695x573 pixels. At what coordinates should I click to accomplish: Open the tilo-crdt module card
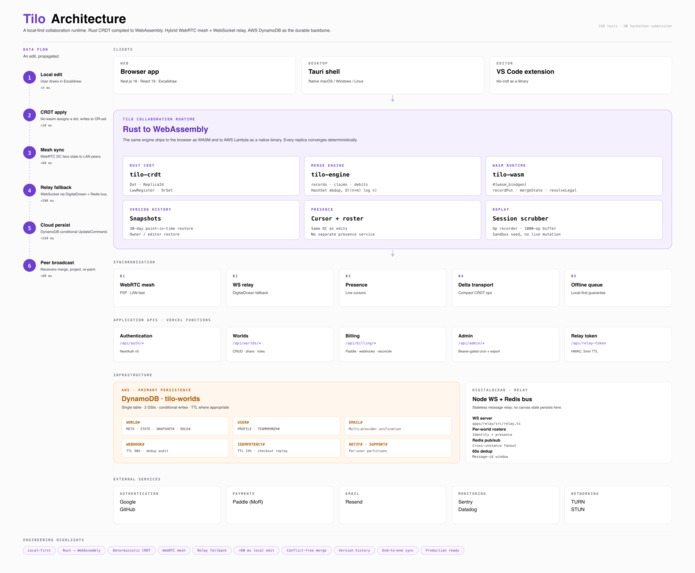click(x=211, y=176)
